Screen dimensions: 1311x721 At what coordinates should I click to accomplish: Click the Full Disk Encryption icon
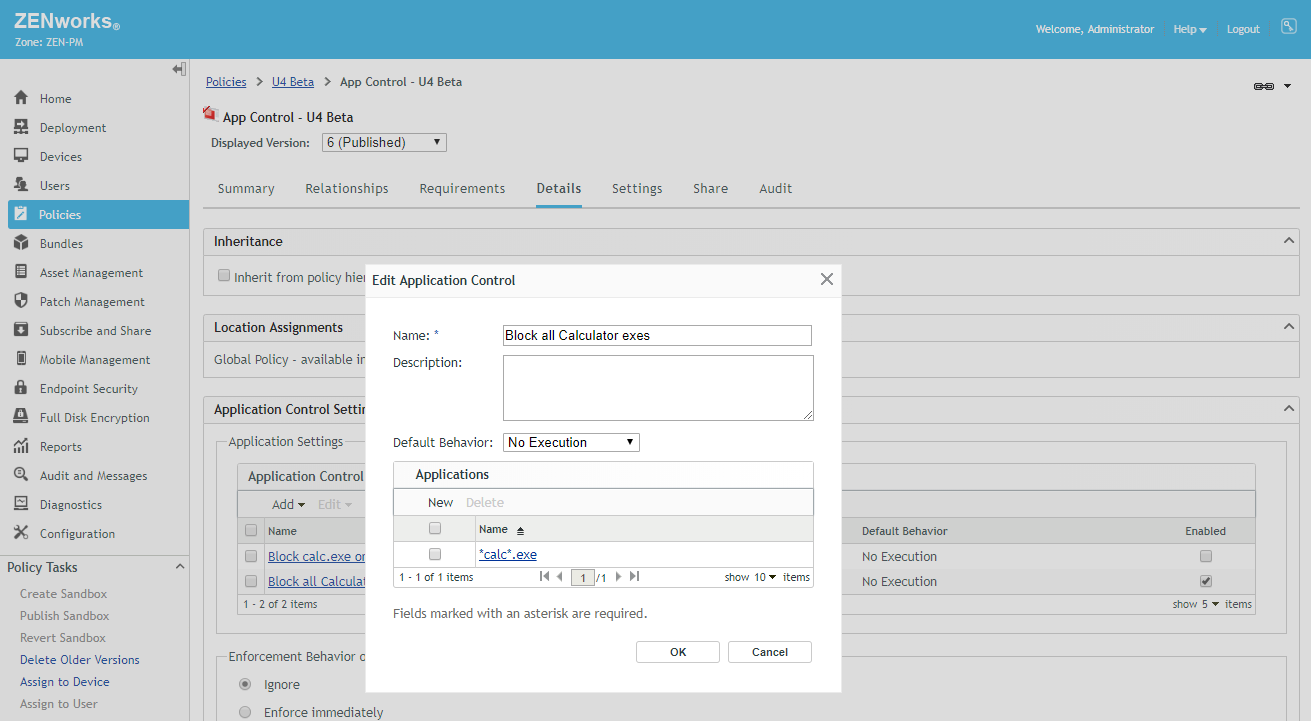[20, 417]
